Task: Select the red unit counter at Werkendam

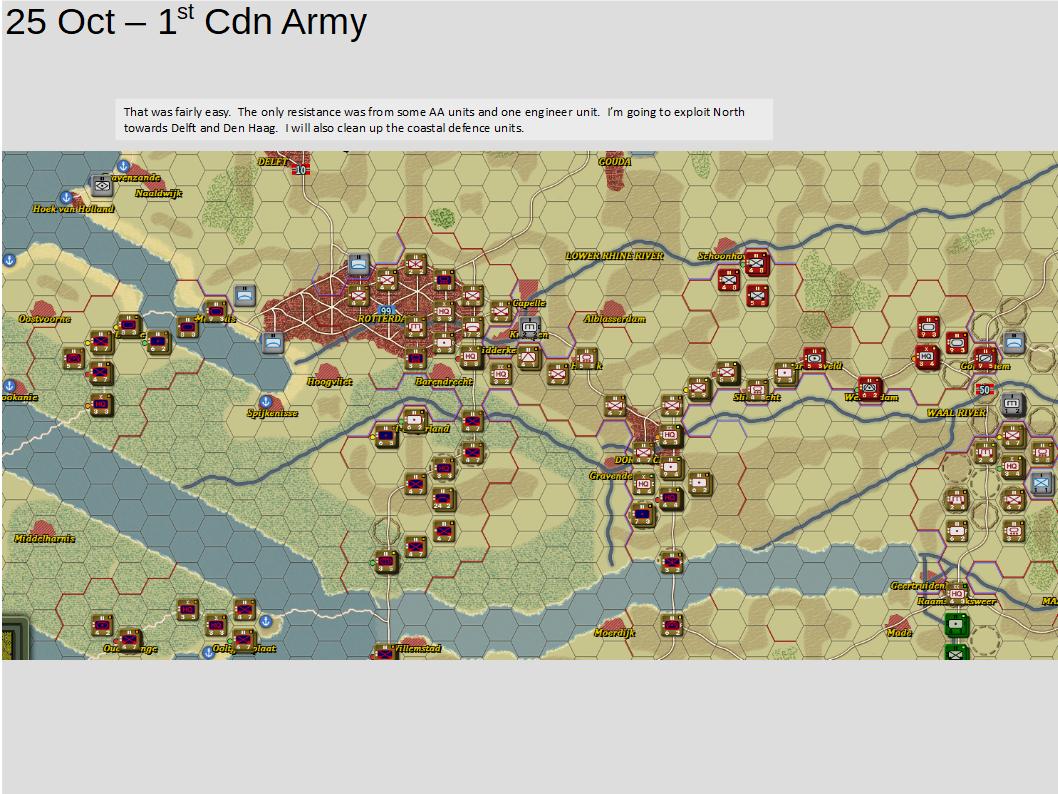Action: 869,389
